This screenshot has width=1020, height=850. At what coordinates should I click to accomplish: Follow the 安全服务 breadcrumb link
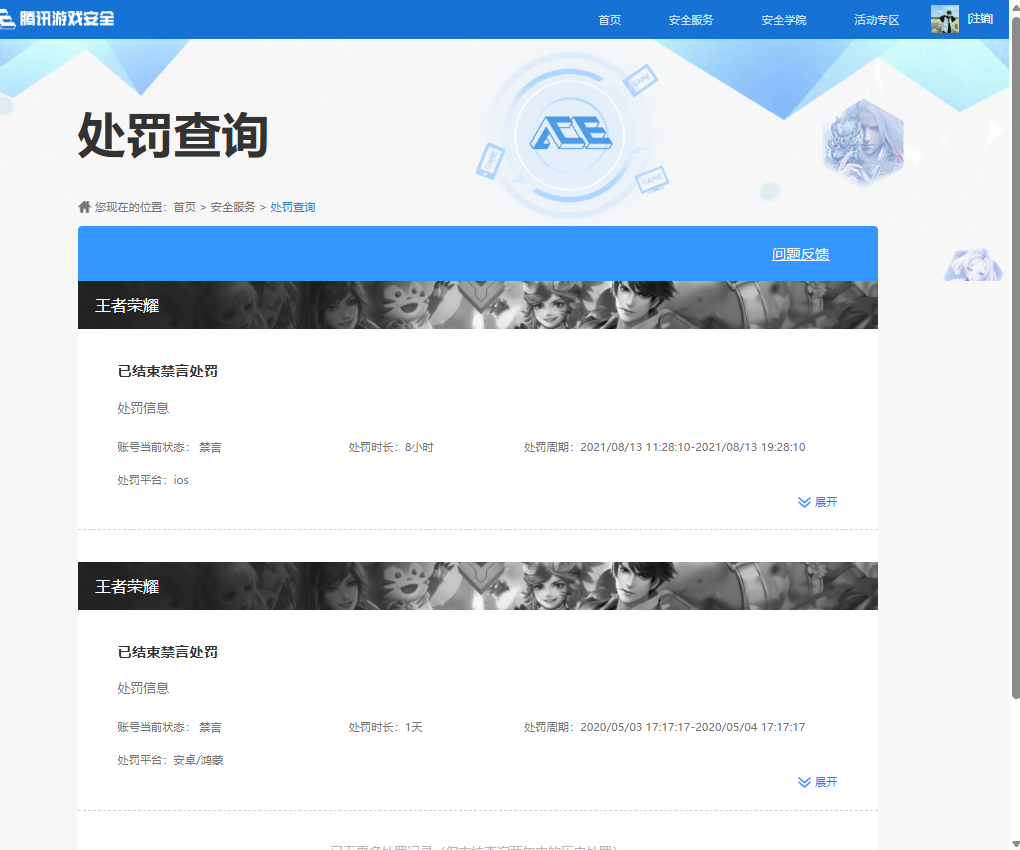(x=233, y=207)
